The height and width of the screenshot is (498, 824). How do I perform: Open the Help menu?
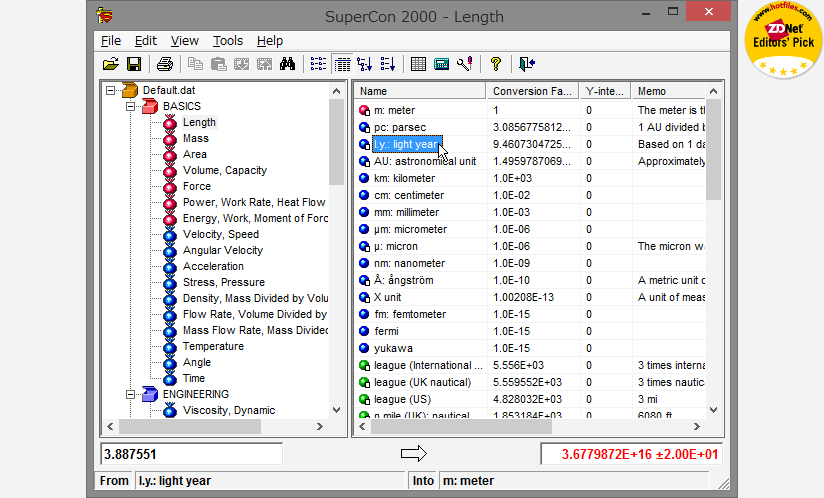(x=270, y=41)
